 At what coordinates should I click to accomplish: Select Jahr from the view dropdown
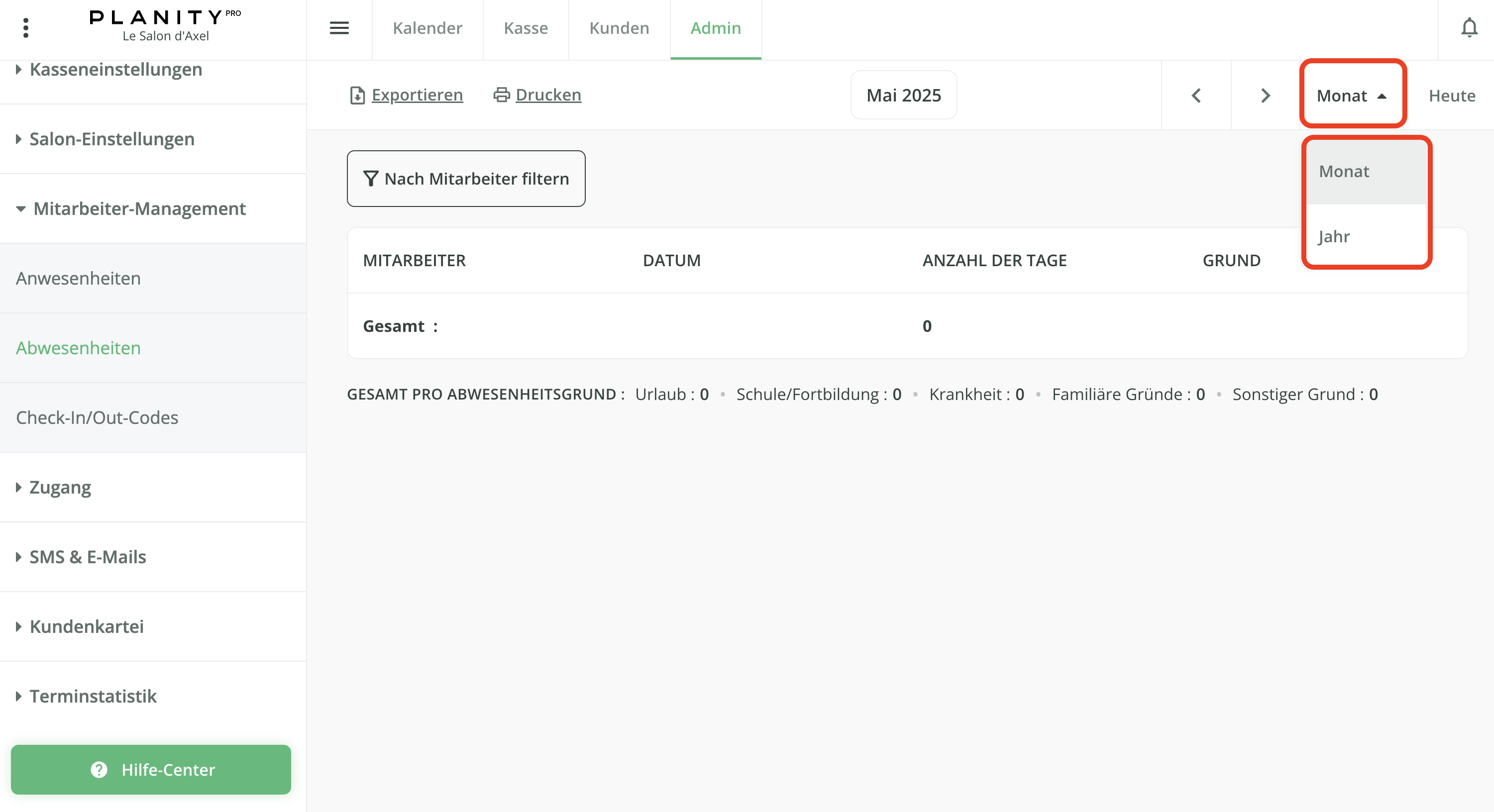pyautogui.click(x=1333, y=236)
